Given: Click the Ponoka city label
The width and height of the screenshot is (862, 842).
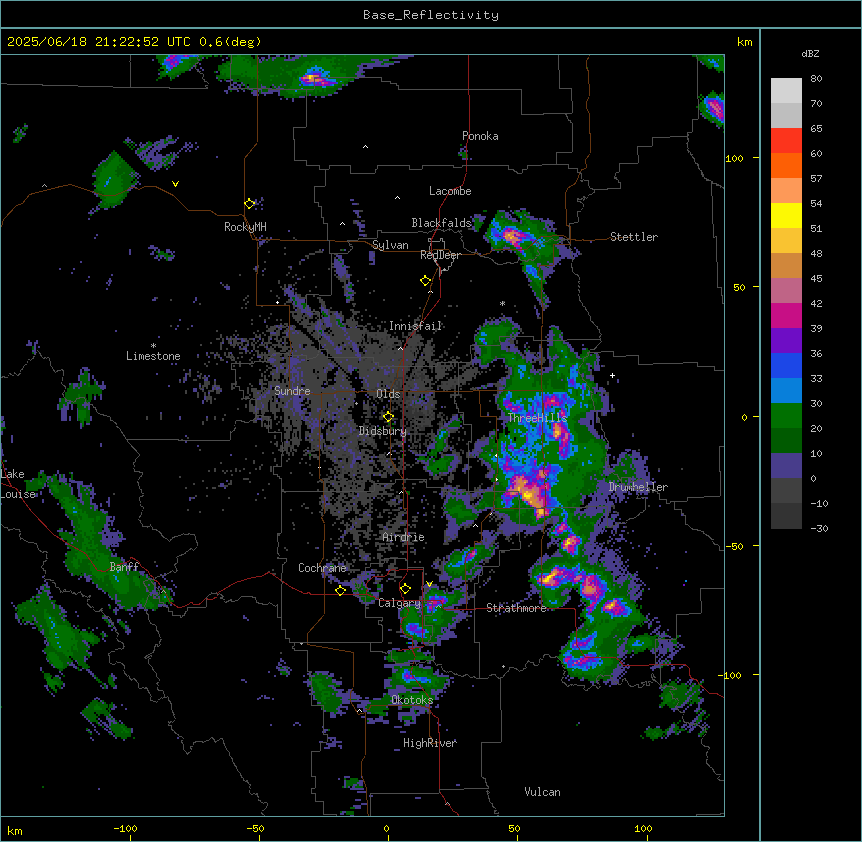Looking at the screenshot, I should click(x=480, y=136).
